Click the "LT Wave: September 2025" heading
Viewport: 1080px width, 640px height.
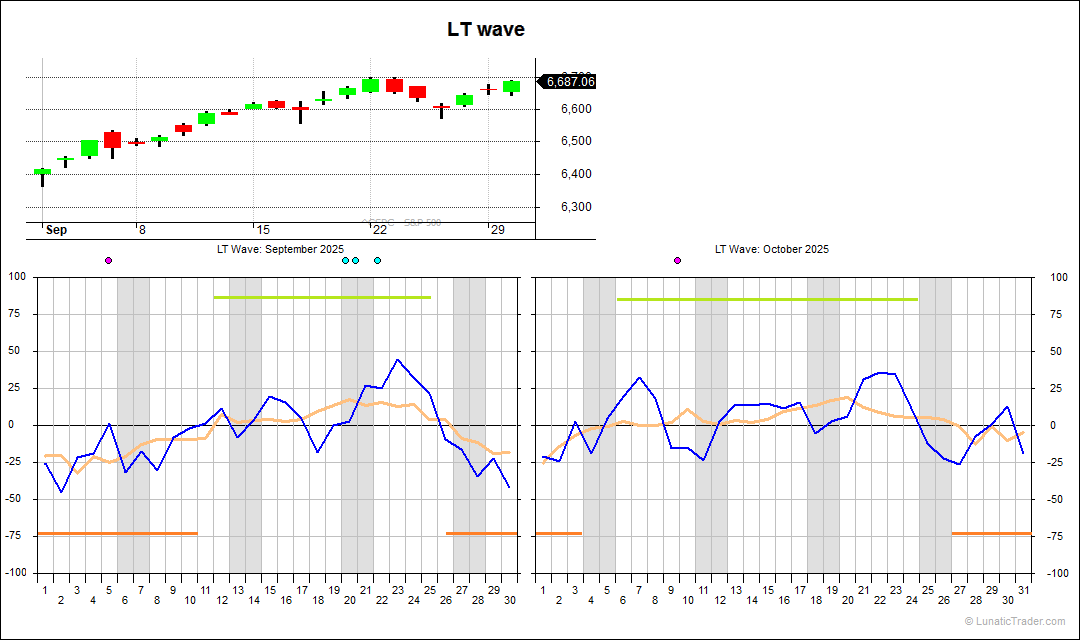(280, 249)
